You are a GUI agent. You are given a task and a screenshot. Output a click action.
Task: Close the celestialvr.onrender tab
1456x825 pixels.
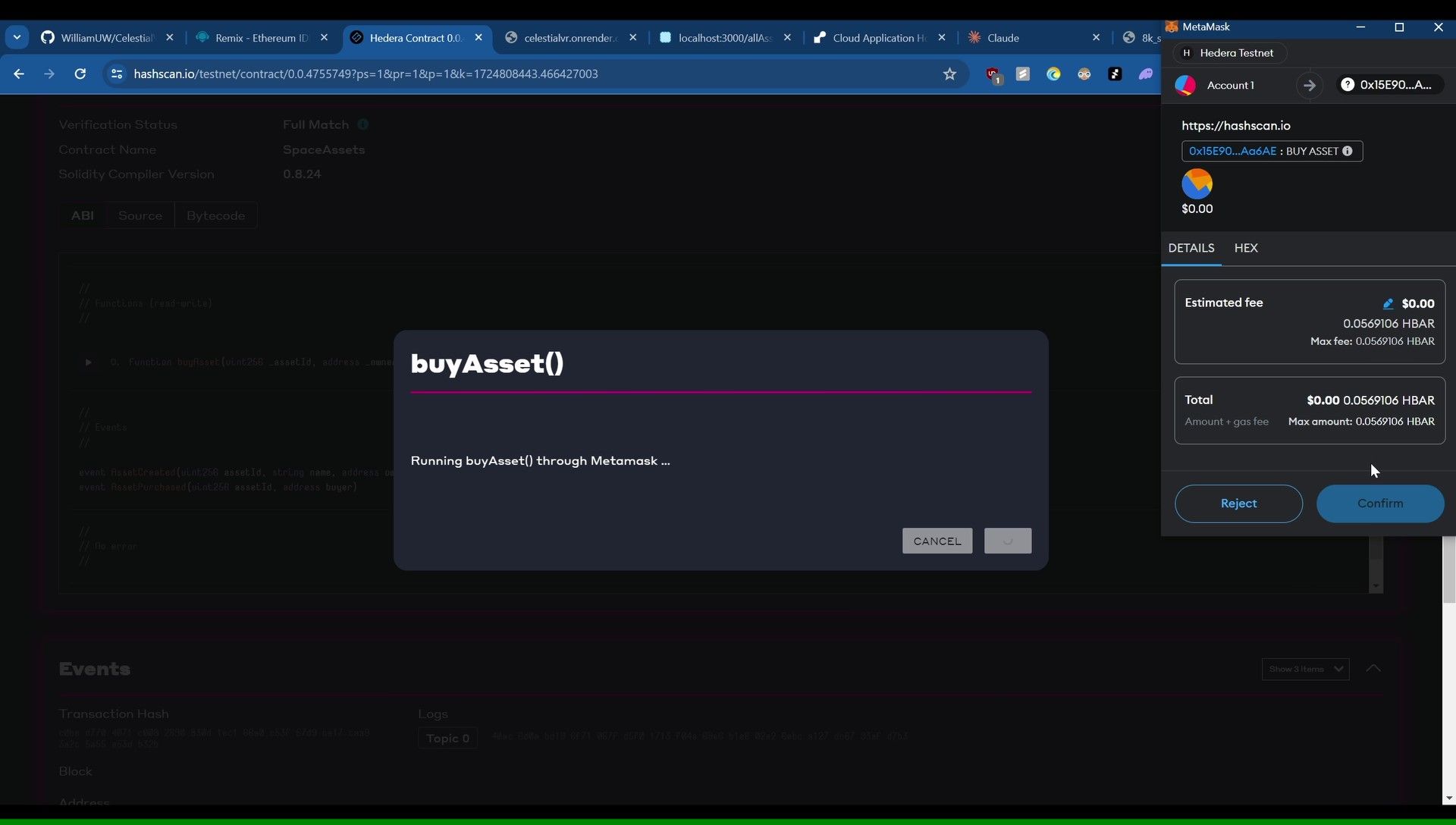[x=633, y=37]
